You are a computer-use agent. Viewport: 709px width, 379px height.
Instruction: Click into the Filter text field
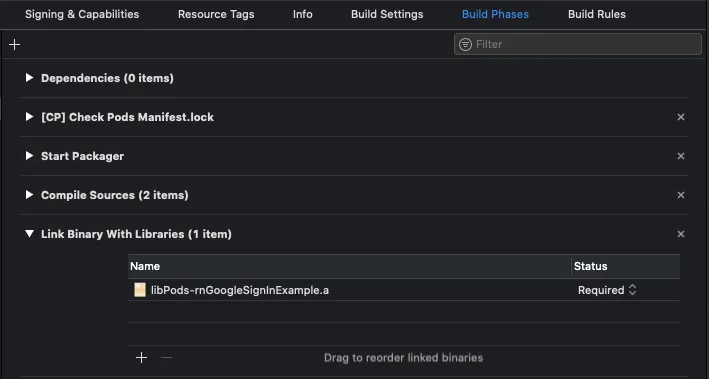point(577,44)
